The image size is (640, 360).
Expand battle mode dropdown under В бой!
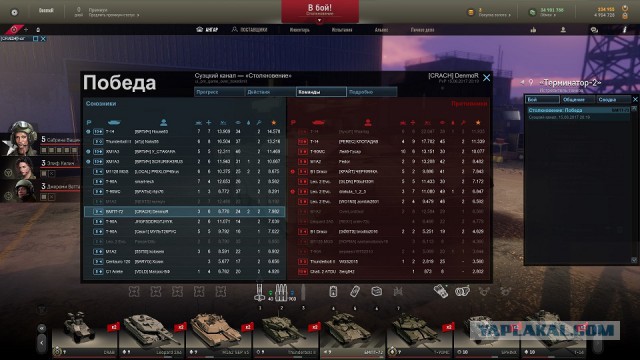320,20
